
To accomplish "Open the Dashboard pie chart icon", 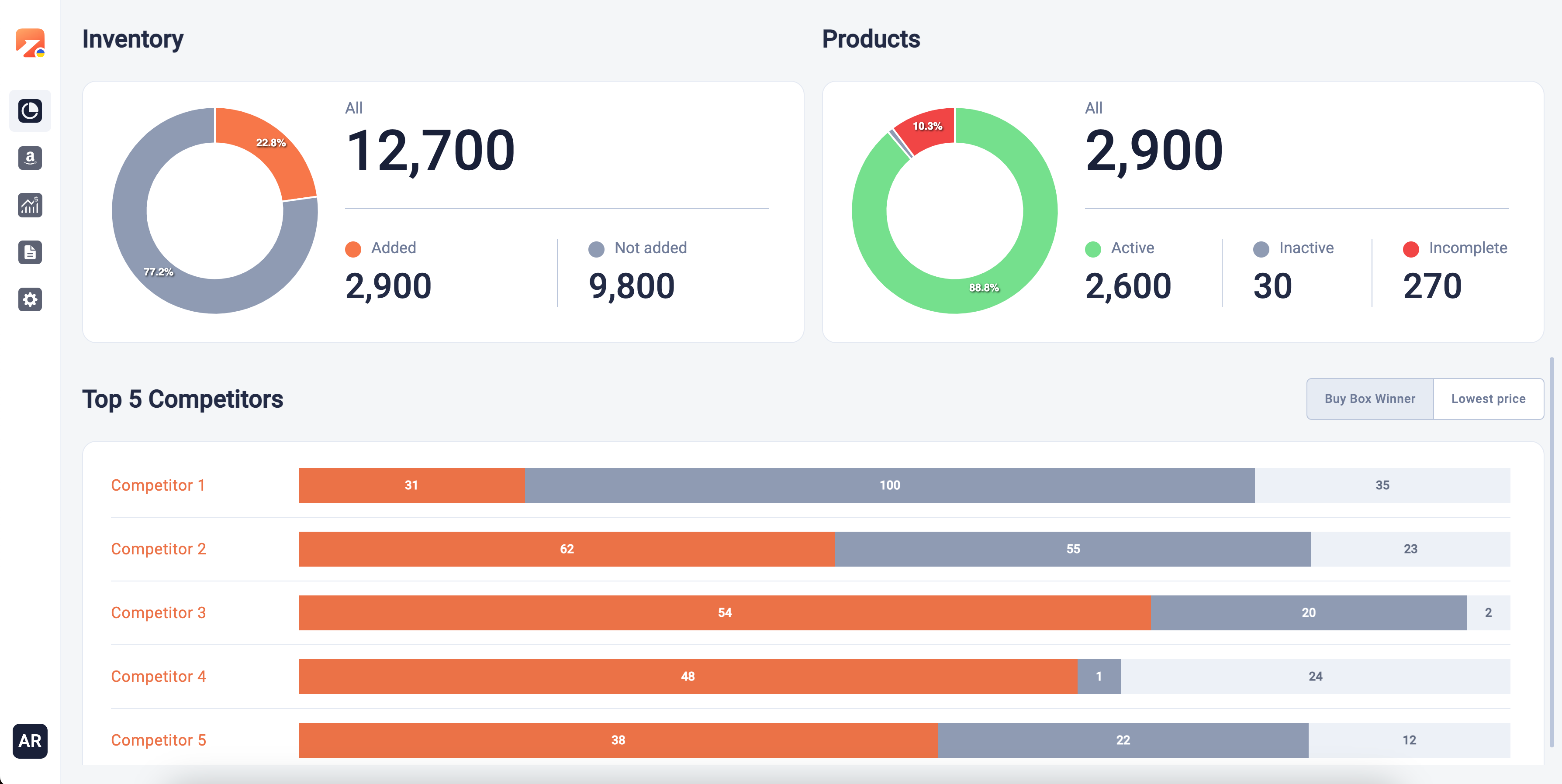I will tap(30, 111).
